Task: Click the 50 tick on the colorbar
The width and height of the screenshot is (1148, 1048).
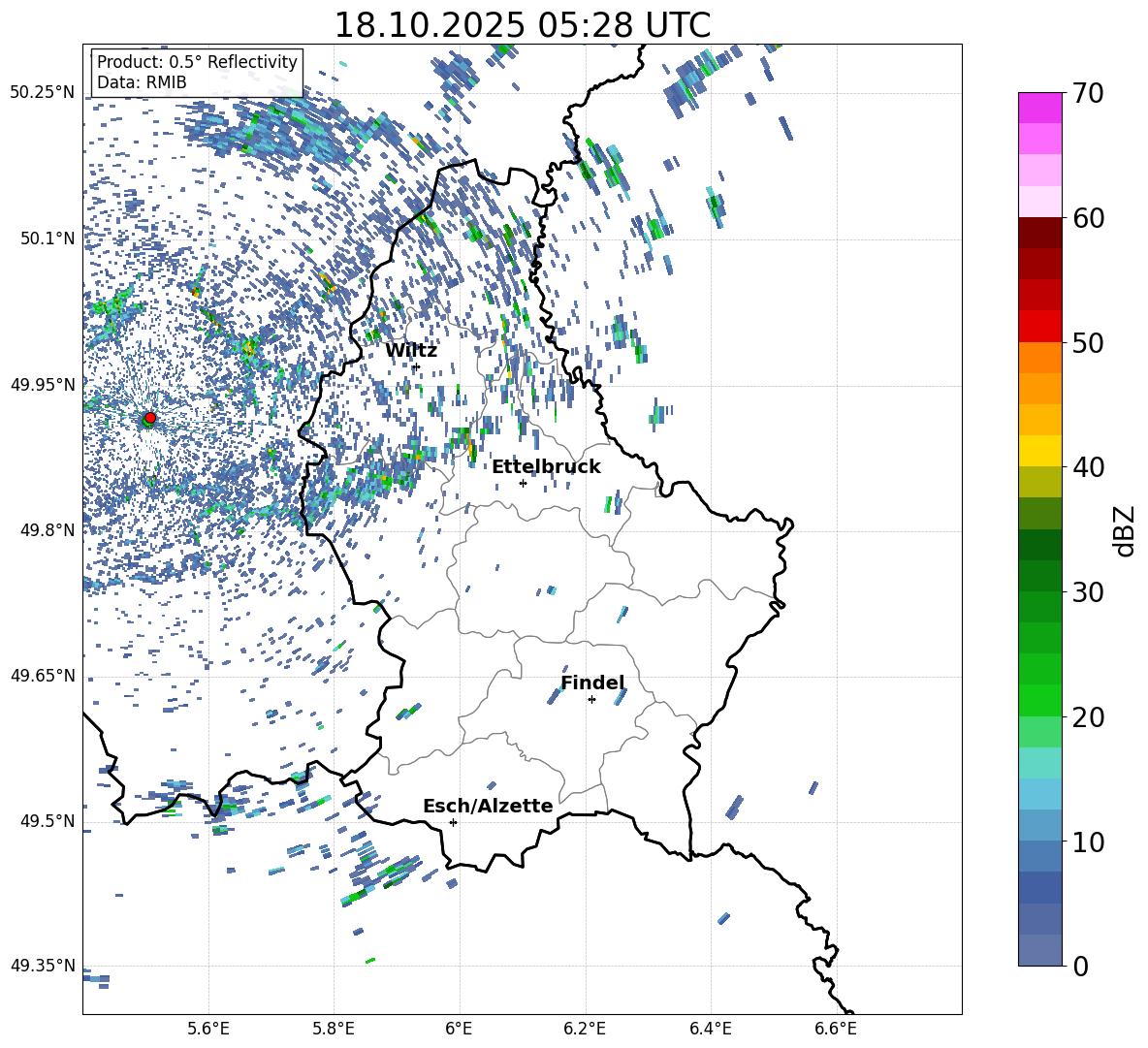Action: (x=1089, y=342)
